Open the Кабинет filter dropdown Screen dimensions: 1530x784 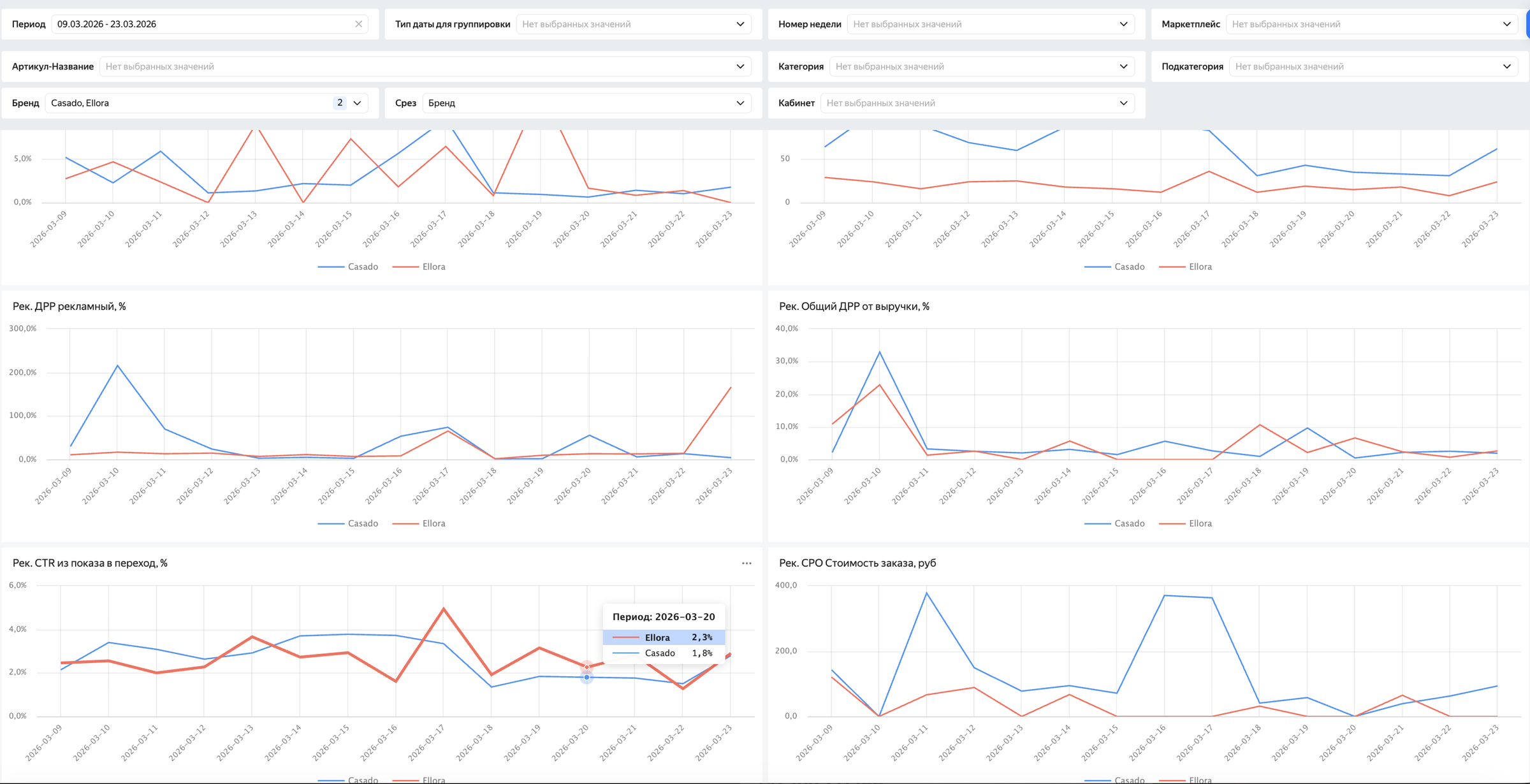(977, 103)
